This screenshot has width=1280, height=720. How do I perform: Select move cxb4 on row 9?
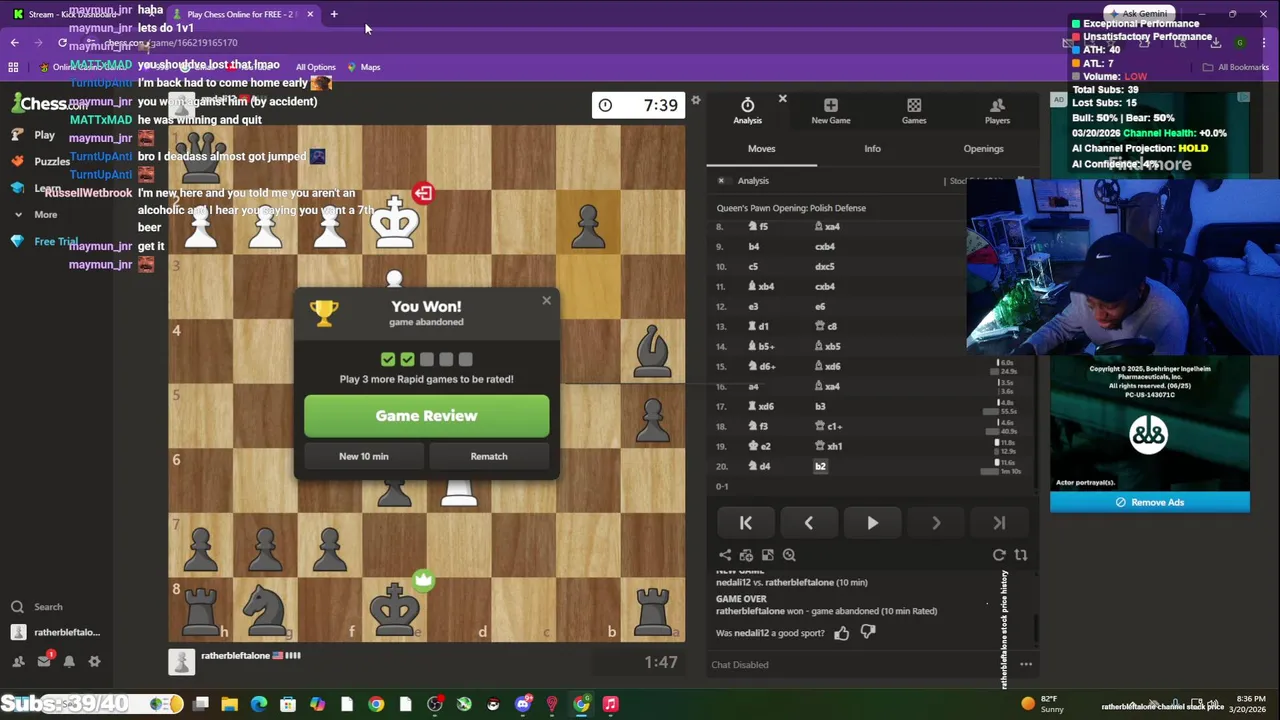coord(825,246)
